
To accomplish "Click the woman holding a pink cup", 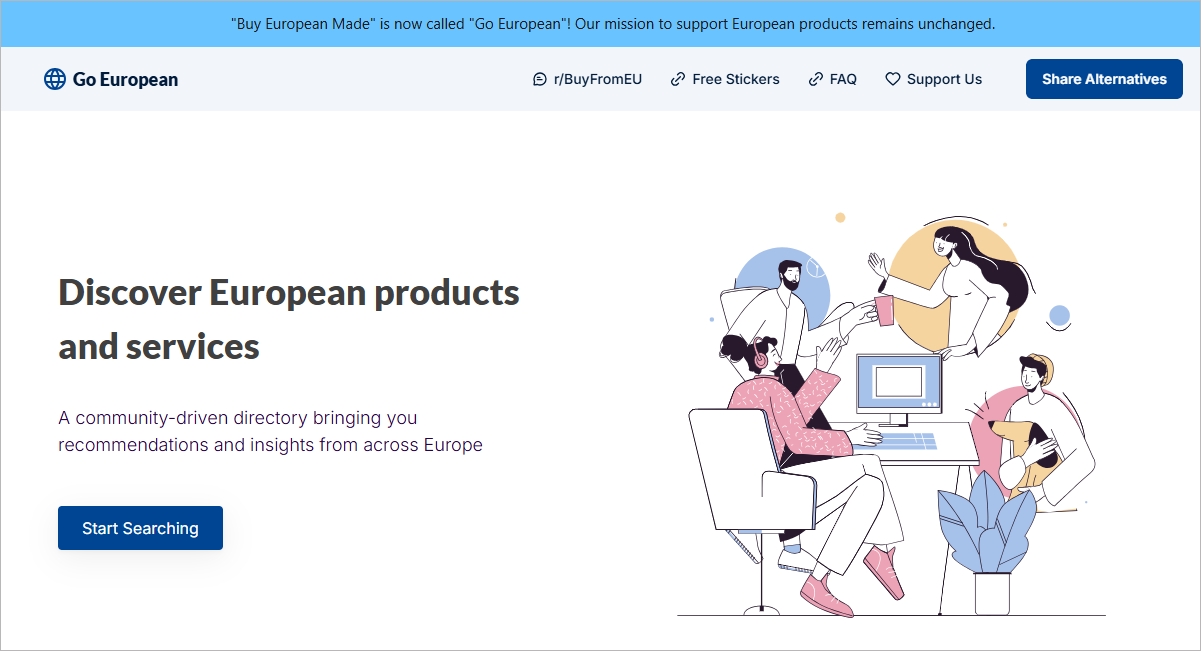I will (x=950, y=290).
